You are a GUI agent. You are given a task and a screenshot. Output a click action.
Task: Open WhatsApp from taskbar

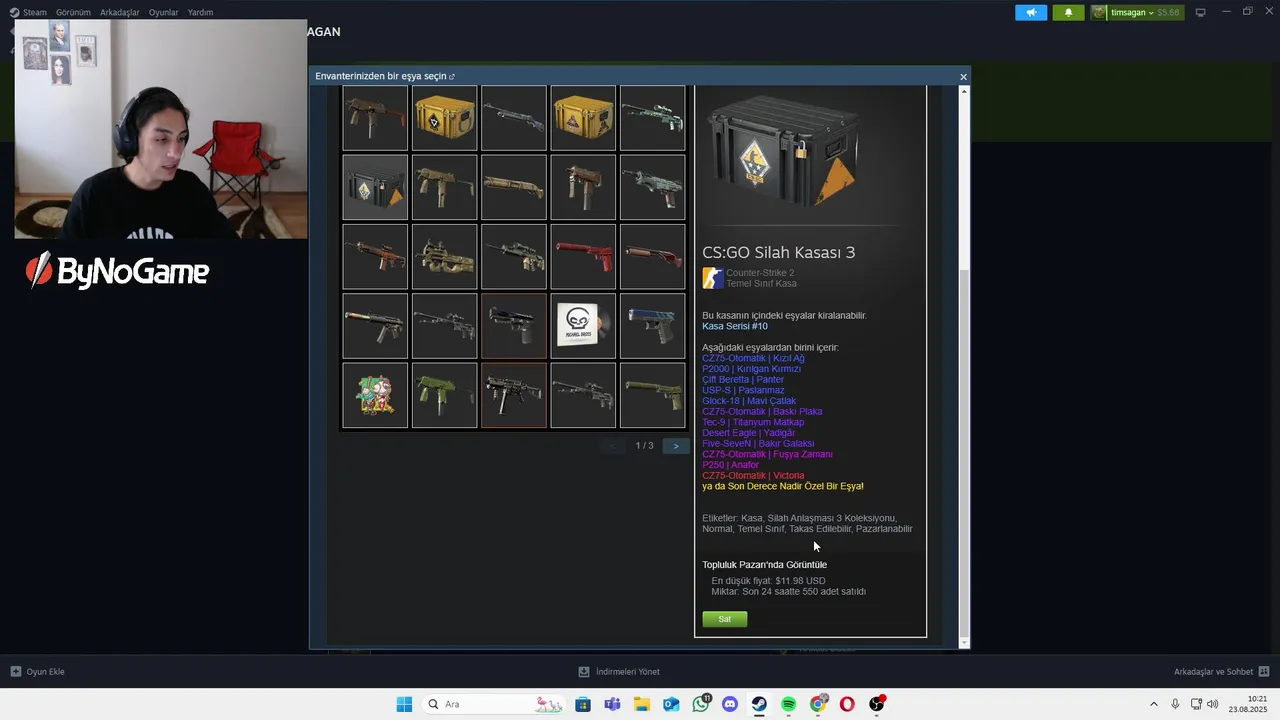click(x=700, y=704)
